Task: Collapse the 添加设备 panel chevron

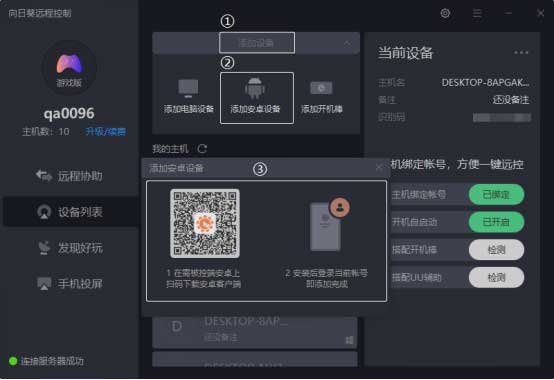Action: click(x=347, y=43)
